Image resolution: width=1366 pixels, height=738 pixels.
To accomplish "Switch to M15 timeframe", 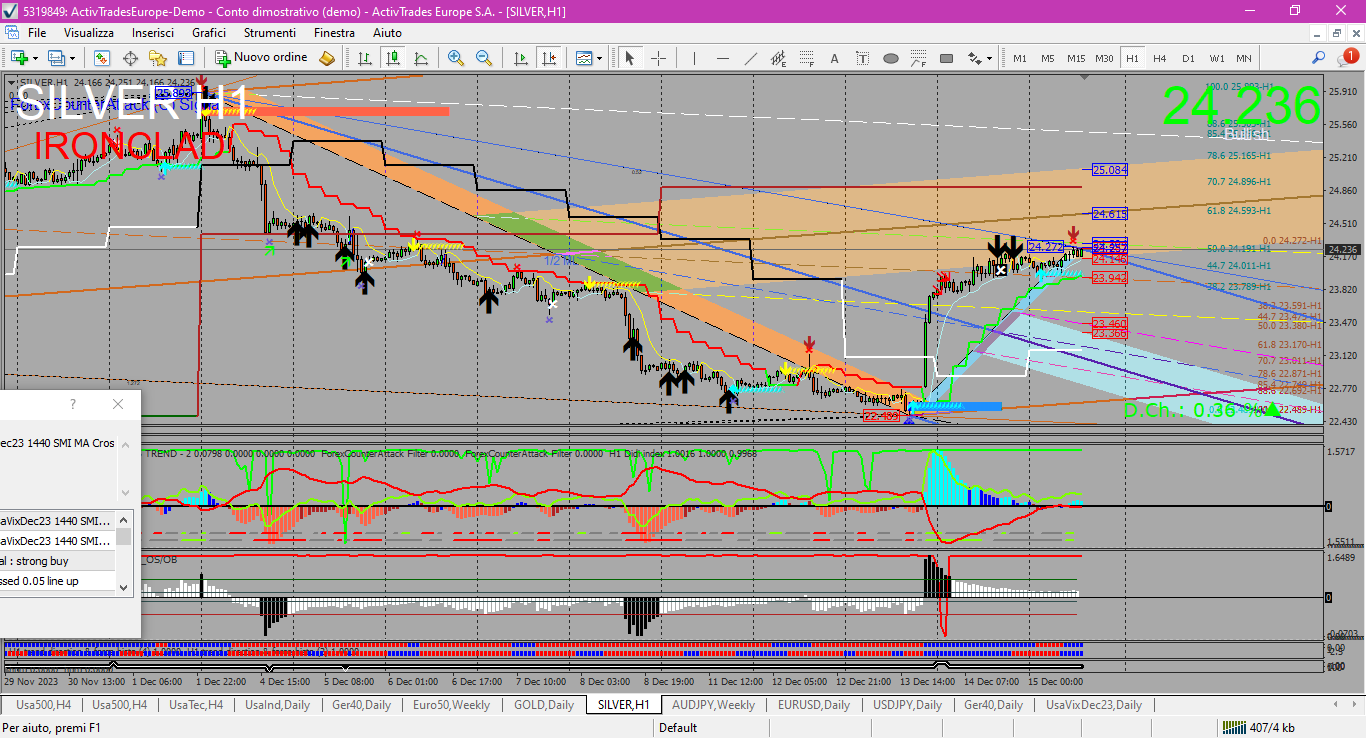I will point(1076,58).
